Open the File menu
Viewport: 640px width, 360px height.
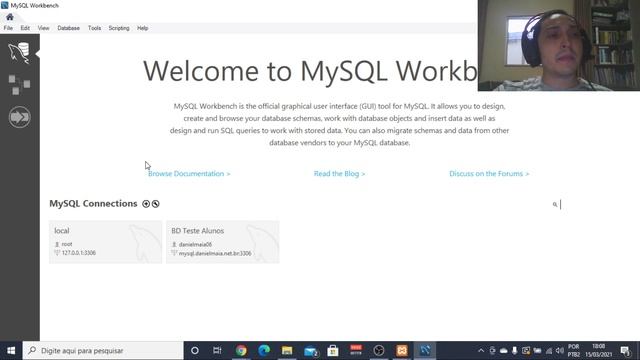pyautogui.click(x=8, y=28)
